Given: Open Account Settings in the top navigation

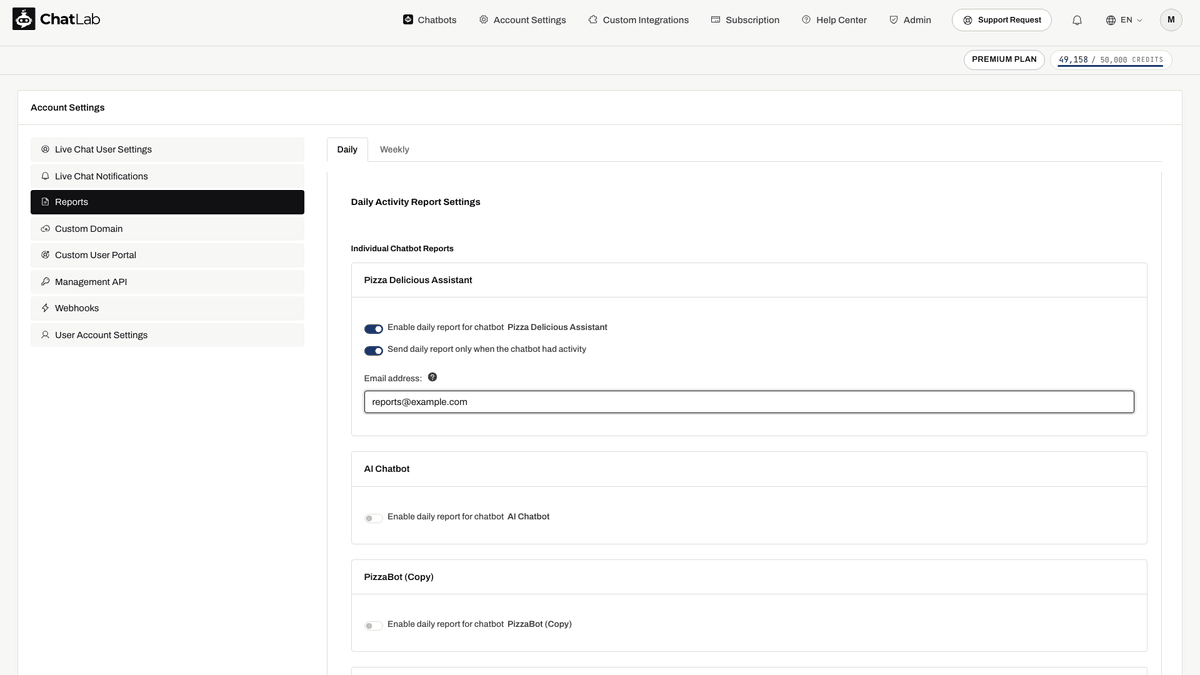Looking at the screenshot, I should [x=522, y=19].
